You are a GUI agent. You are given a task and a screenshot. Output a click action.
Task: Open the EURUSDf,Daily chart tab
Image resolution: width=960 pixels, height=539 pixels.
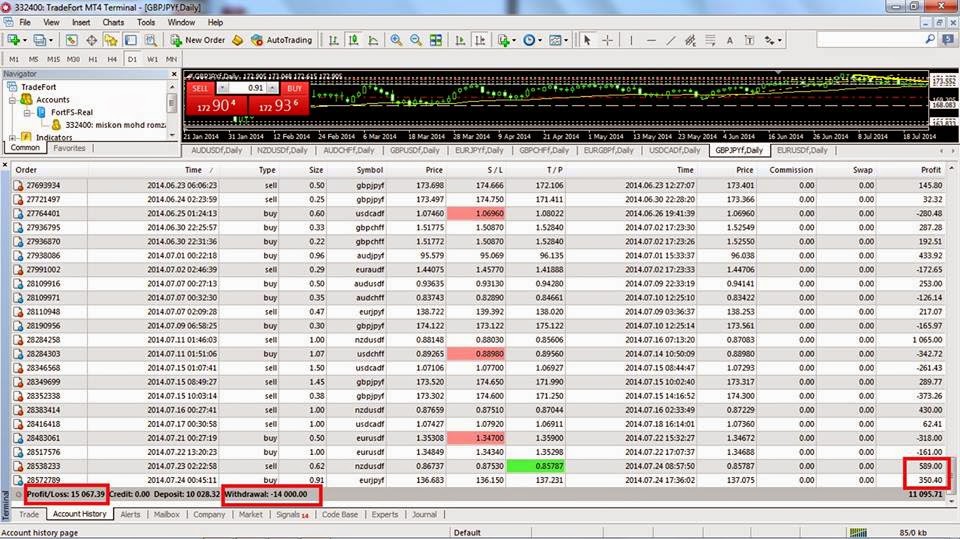[x=802, y=150]
